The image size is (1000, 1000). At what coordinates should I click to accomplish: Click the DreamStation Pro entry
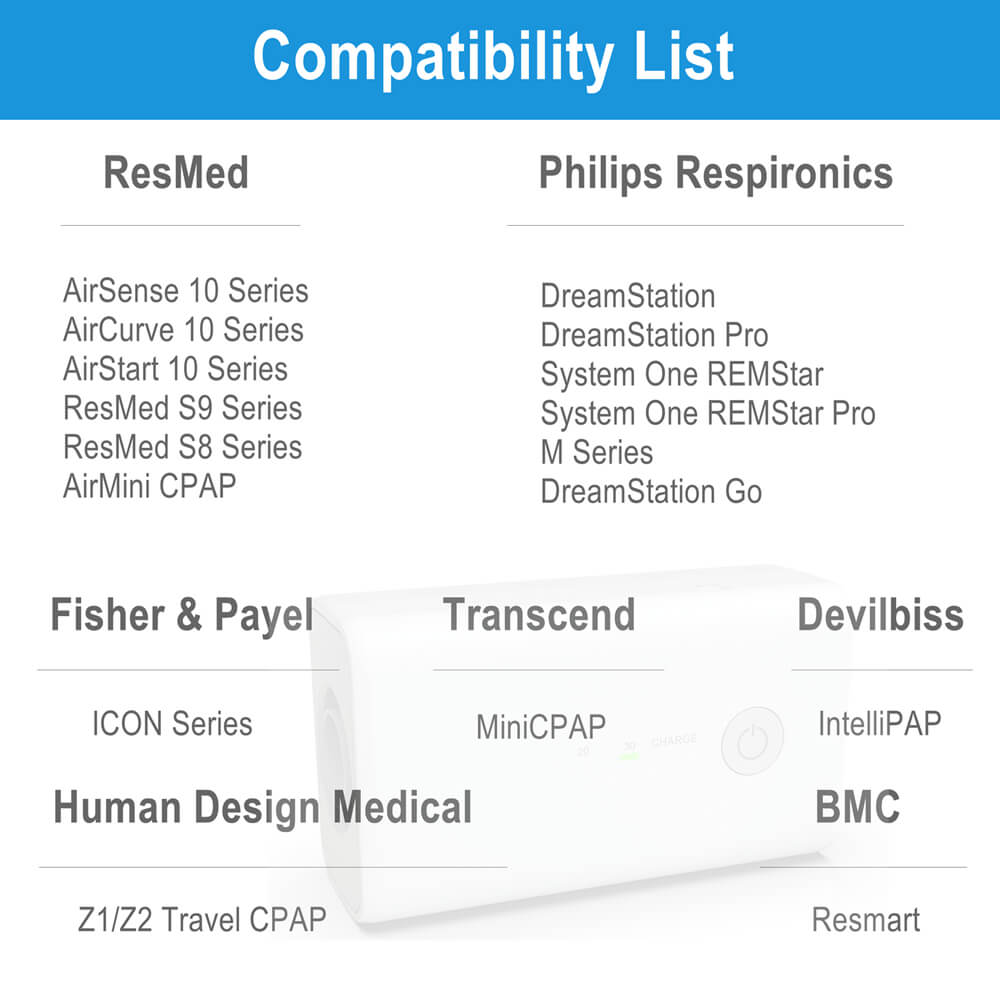[654, 335]
